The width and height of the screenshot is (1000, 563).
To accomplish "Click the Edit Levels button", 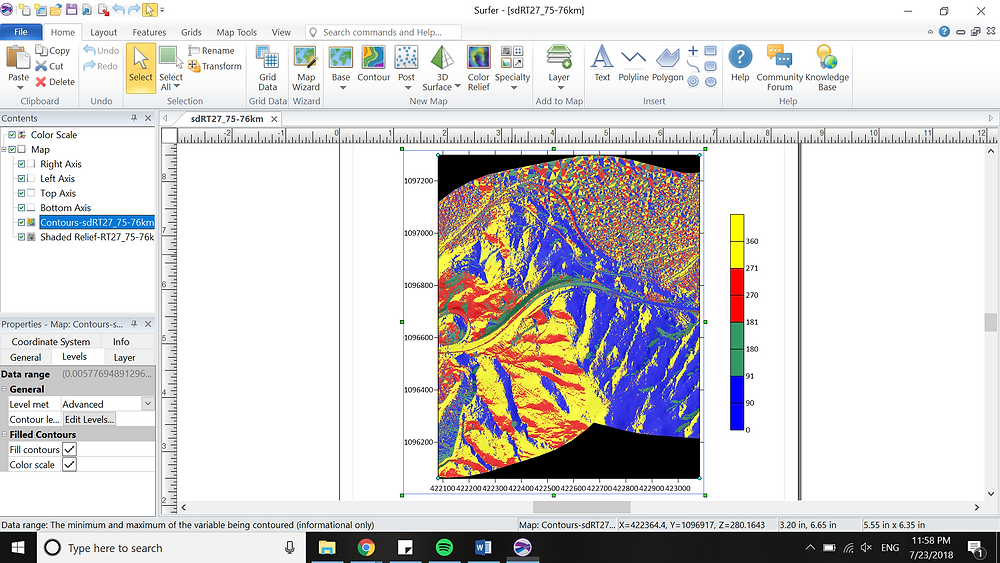I will [x=89, y=420].
